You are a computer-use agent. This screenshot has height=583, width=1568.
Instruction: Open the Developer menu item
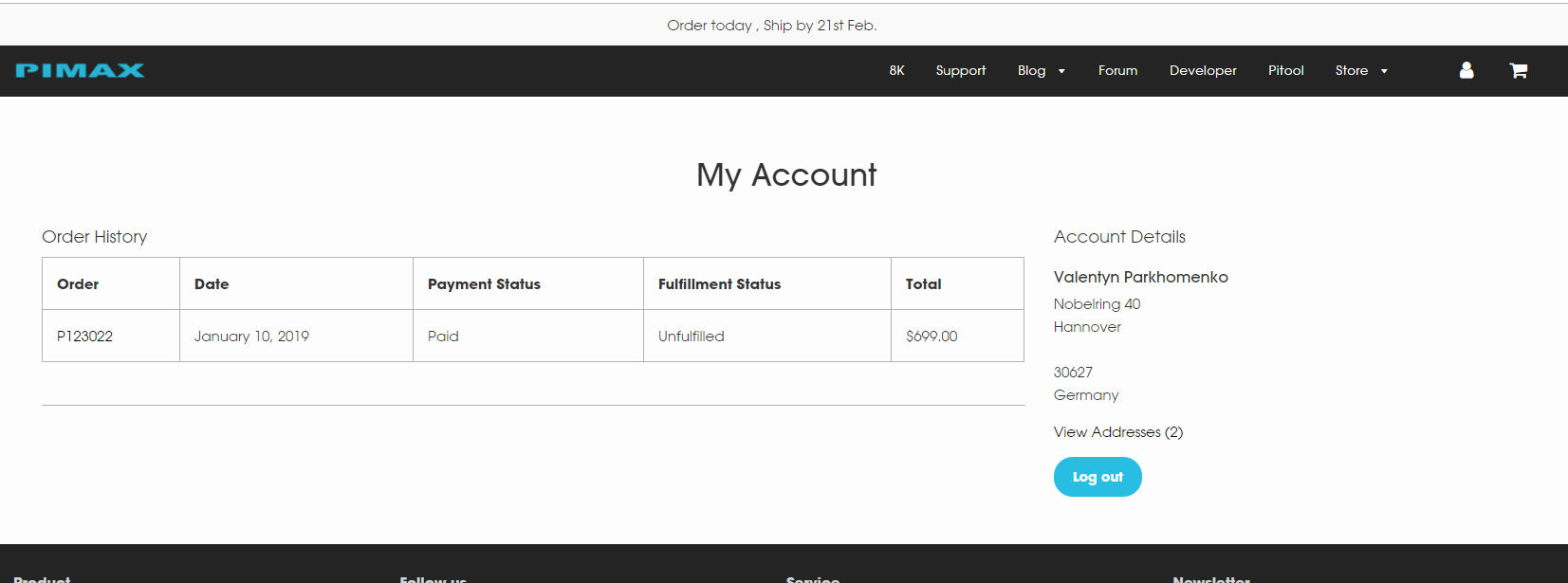coord(1202,70)
